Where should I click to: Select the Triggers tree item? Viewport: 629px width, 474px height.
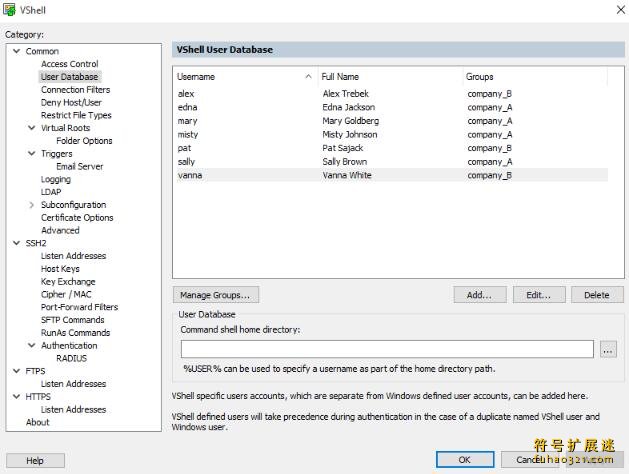pyautogui.click(x=57, y=154)
